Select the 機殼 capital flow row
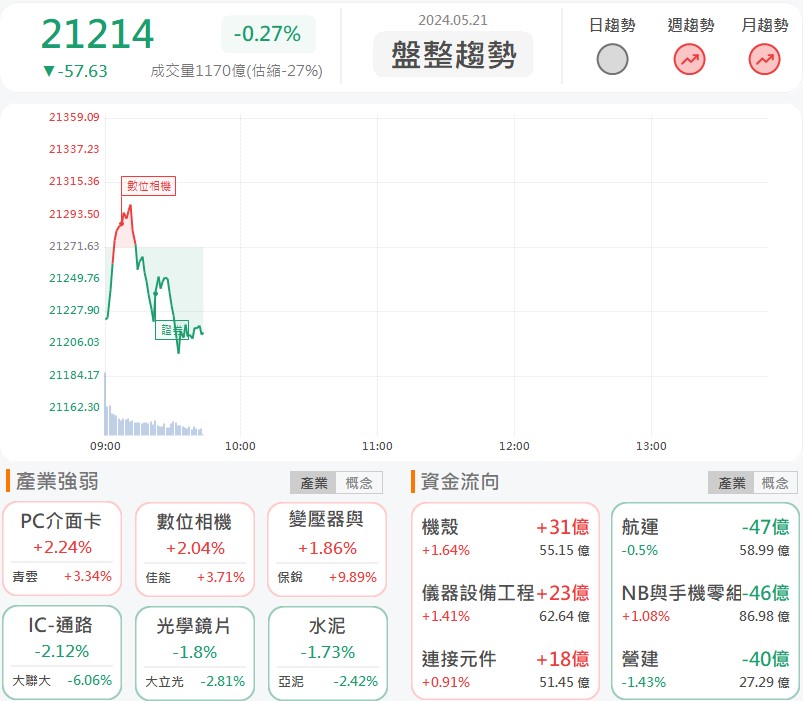Viewport: 803px width, 701px height. click(505, 537)
